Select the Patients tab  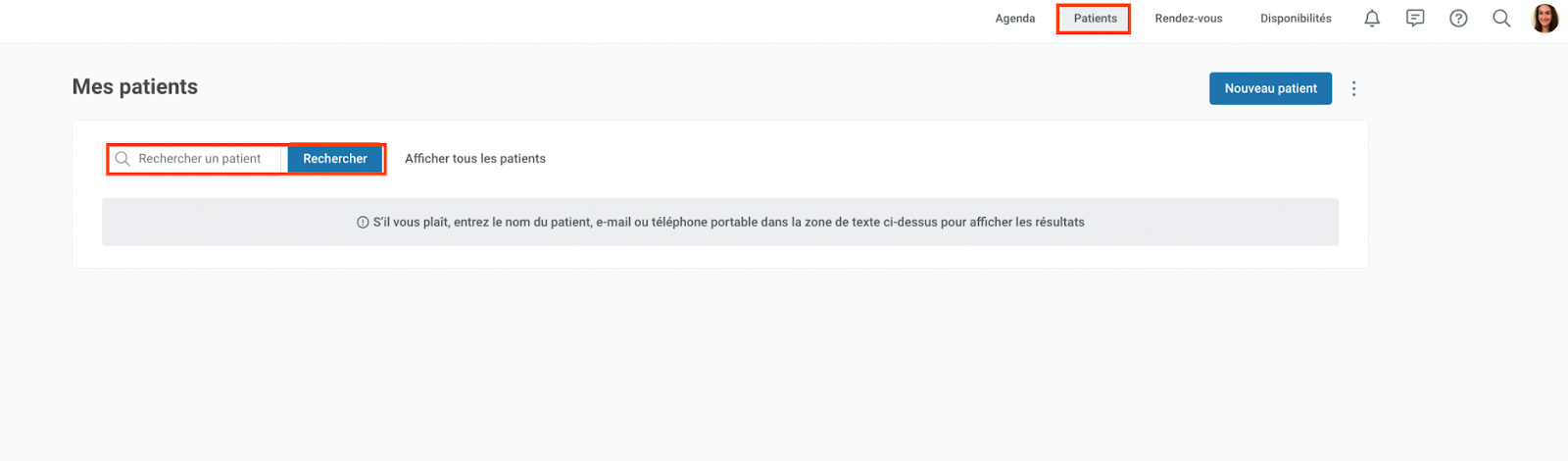1095,19
